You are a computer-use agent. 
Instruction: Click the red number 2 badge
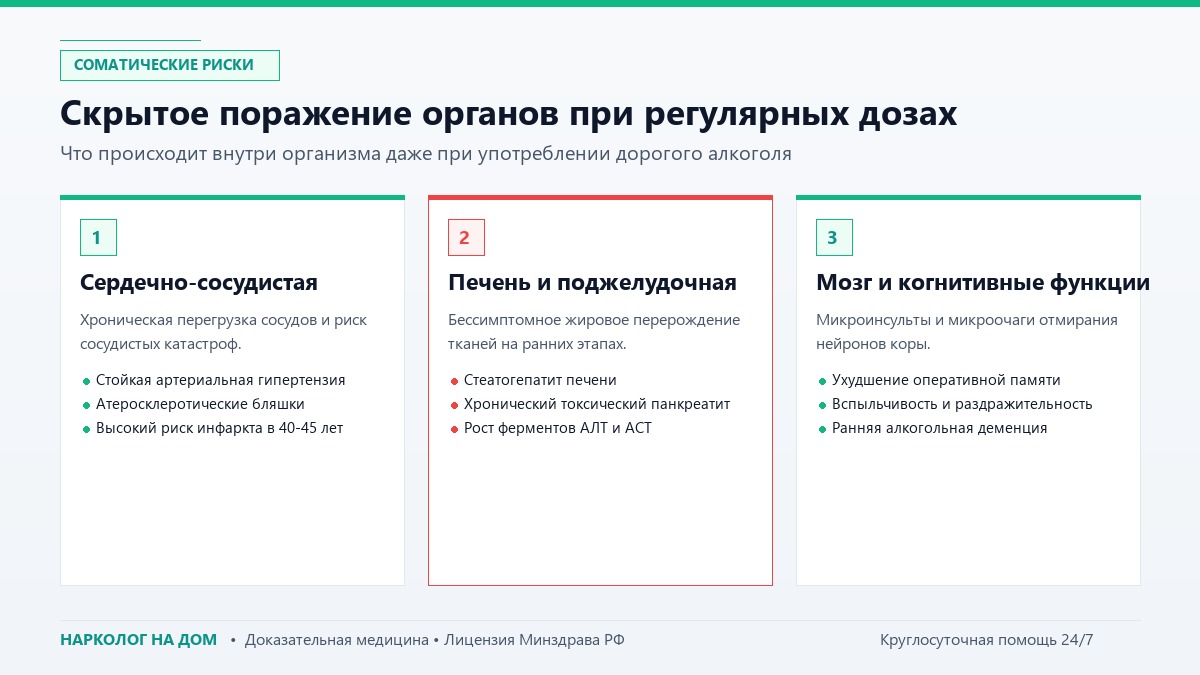(466, 237)
